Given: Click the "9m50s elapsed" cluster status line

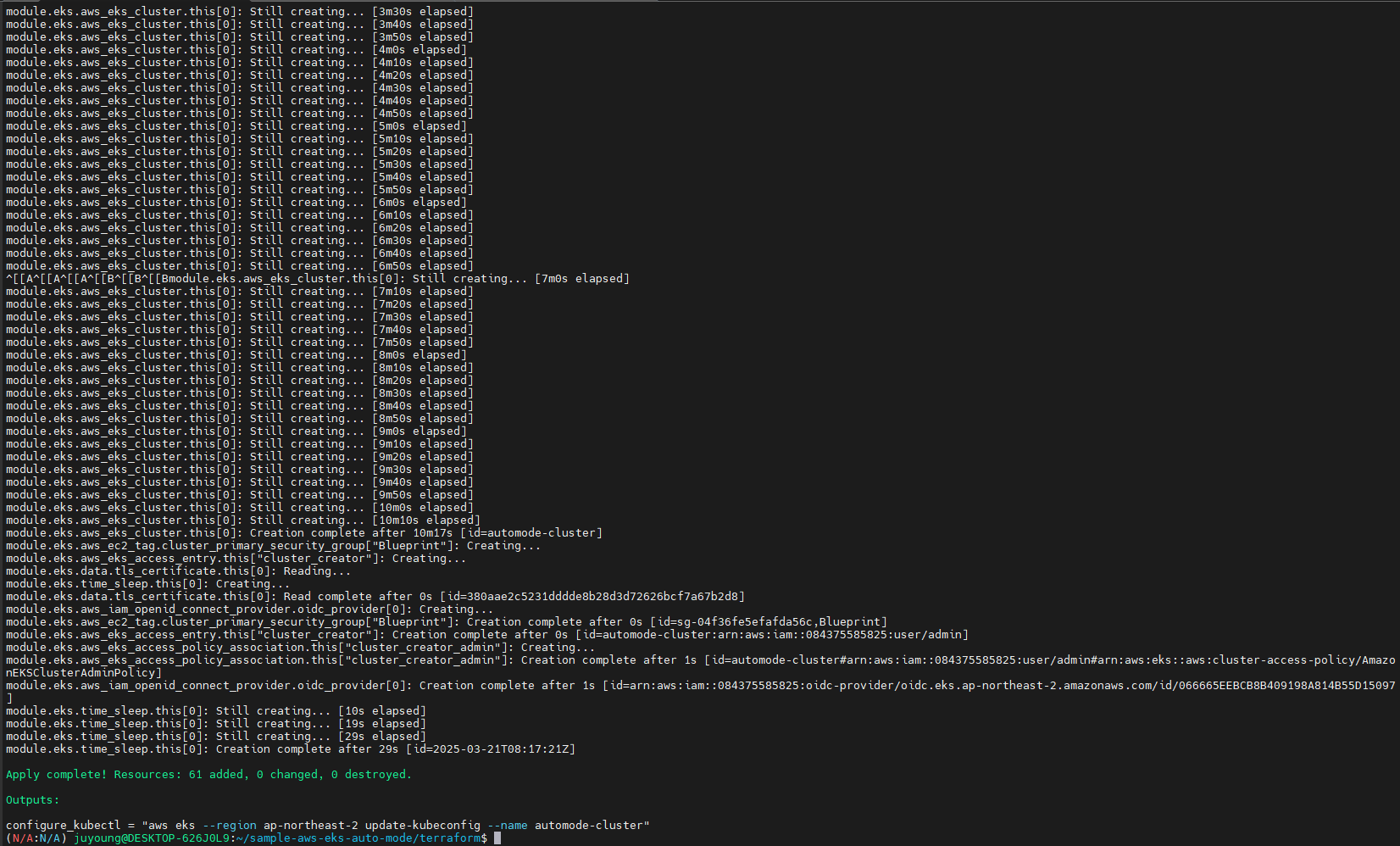Looking at the screenshot, I should click(x=240, y=494).
